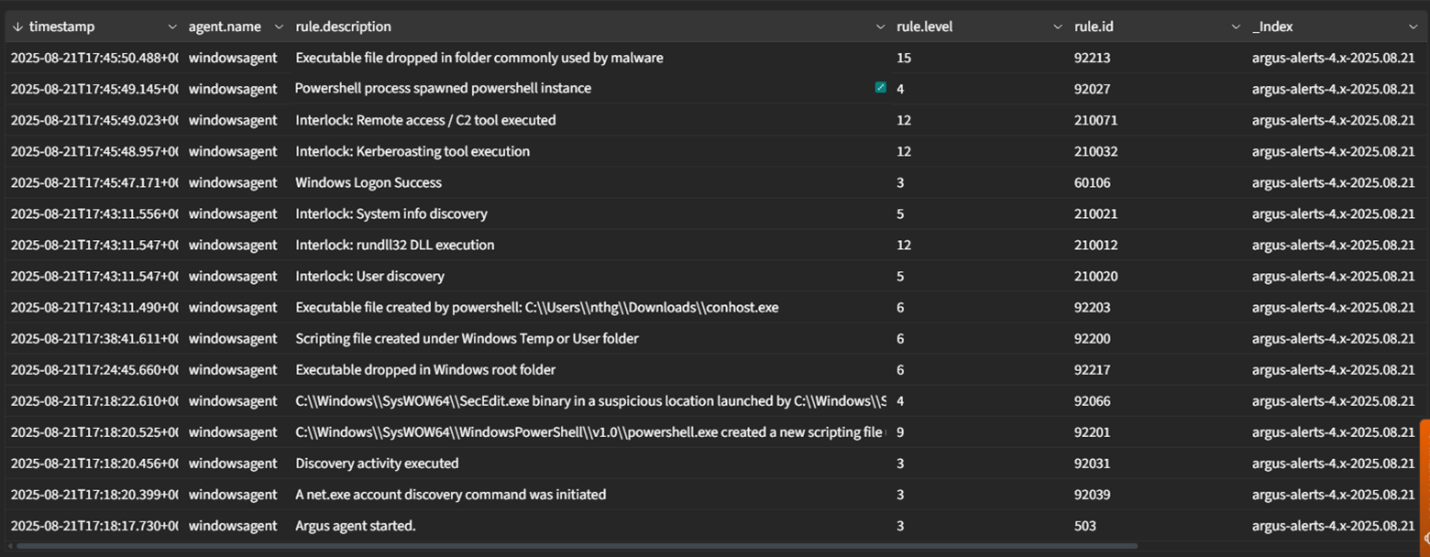Select the rule id 503 cell
Viewport: 1430px width, 557px height.
(1085, 526)
